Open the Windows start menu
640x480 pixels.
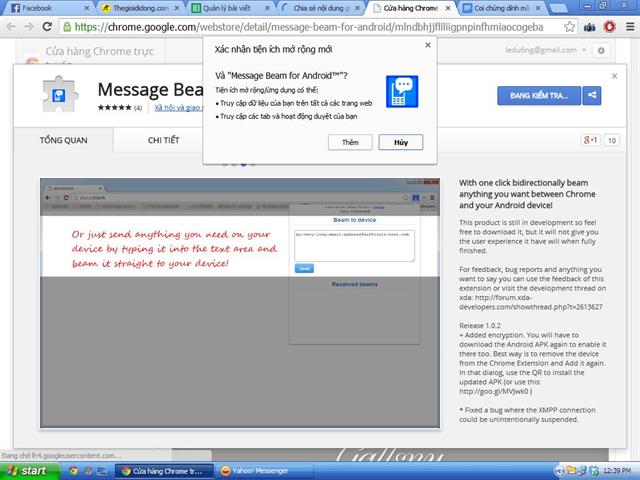pyautogui.click(x=29, y=471)
